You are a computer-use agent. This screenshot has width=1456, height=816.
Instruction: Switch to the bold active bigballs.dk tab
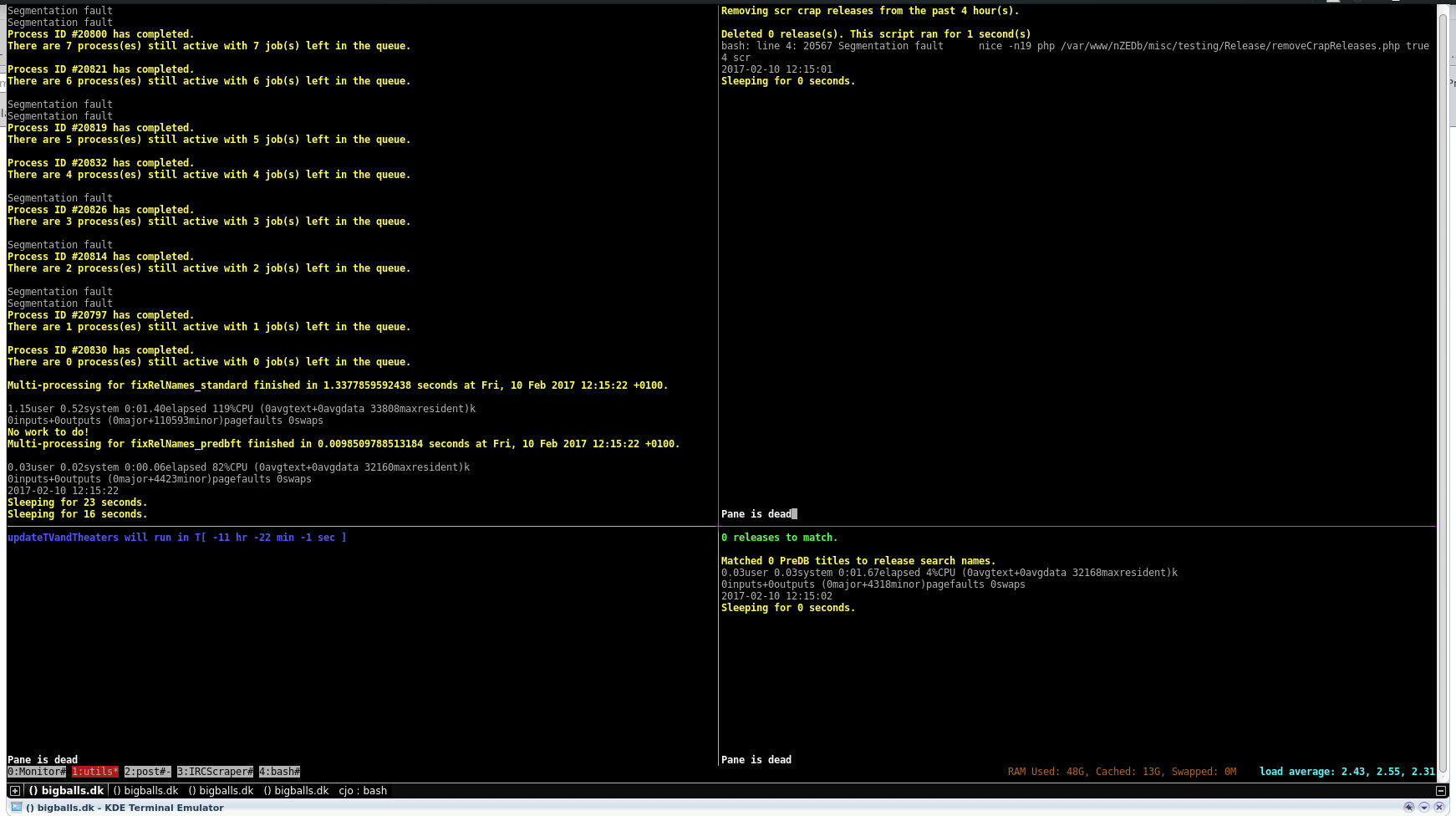click(67, 791)
